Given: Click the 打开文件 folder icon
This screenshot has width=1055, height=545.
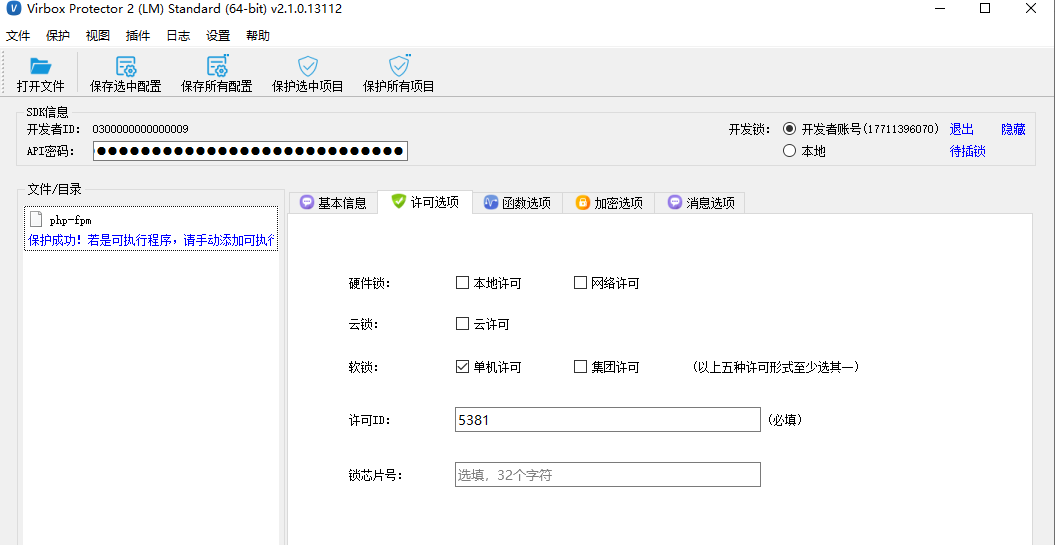Looking at the screenshot, I should coord(40,66).
